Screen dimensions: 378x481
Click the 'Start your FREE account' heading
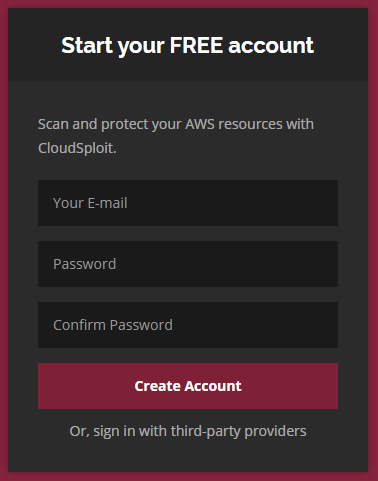(x=188, y=46)
